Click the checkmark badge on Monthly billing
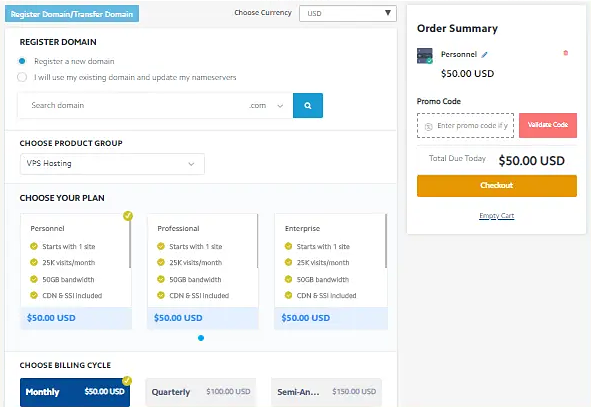 pos(127,381)
